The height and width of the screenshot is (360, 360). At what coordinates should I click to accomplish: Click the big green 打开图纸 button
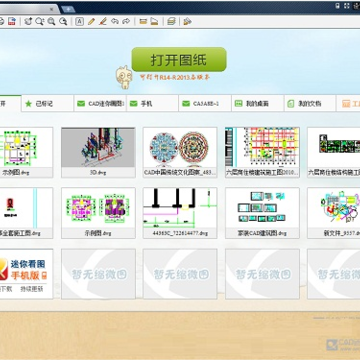[179, 59]
